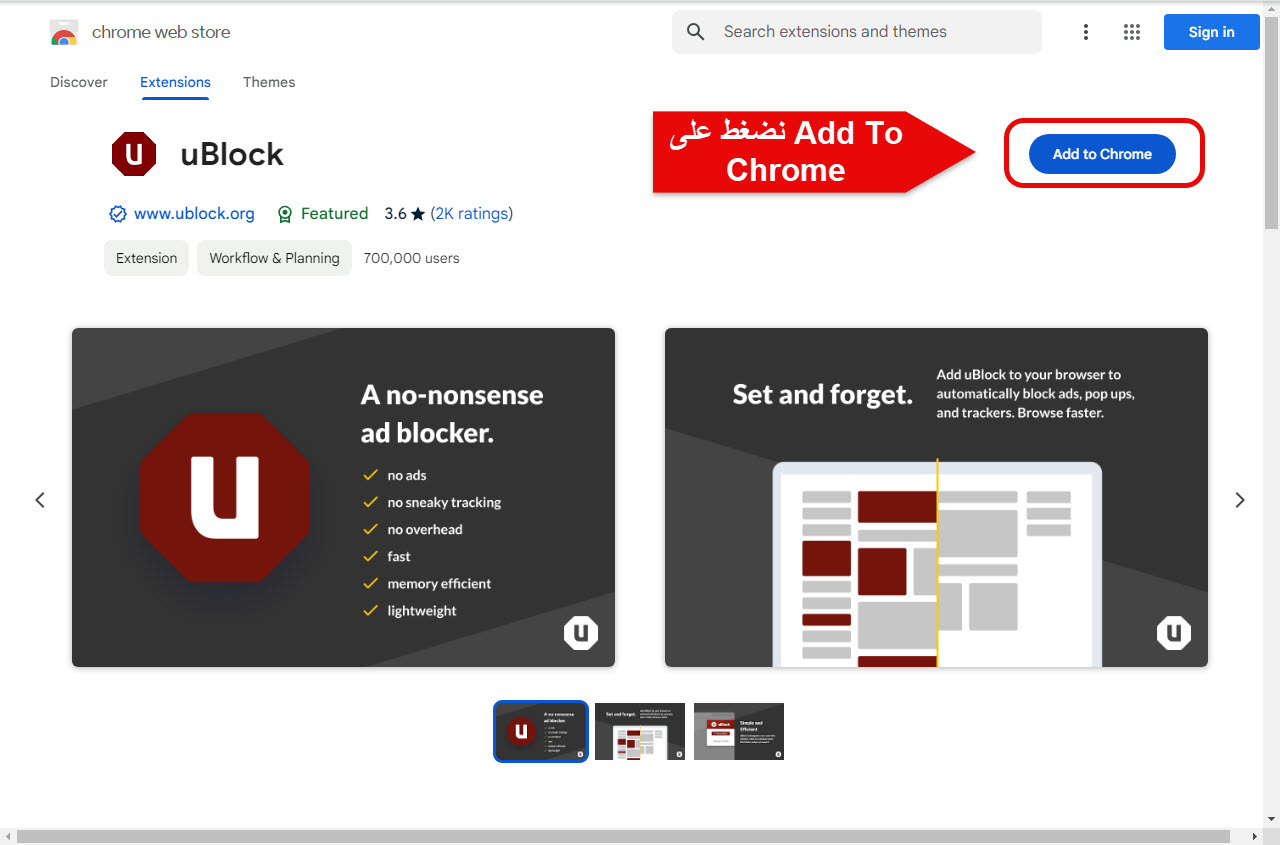Viewport: 1280px width, 845px height.
Task: Switch to the Themes tab
Action: (x=269, y=82)
